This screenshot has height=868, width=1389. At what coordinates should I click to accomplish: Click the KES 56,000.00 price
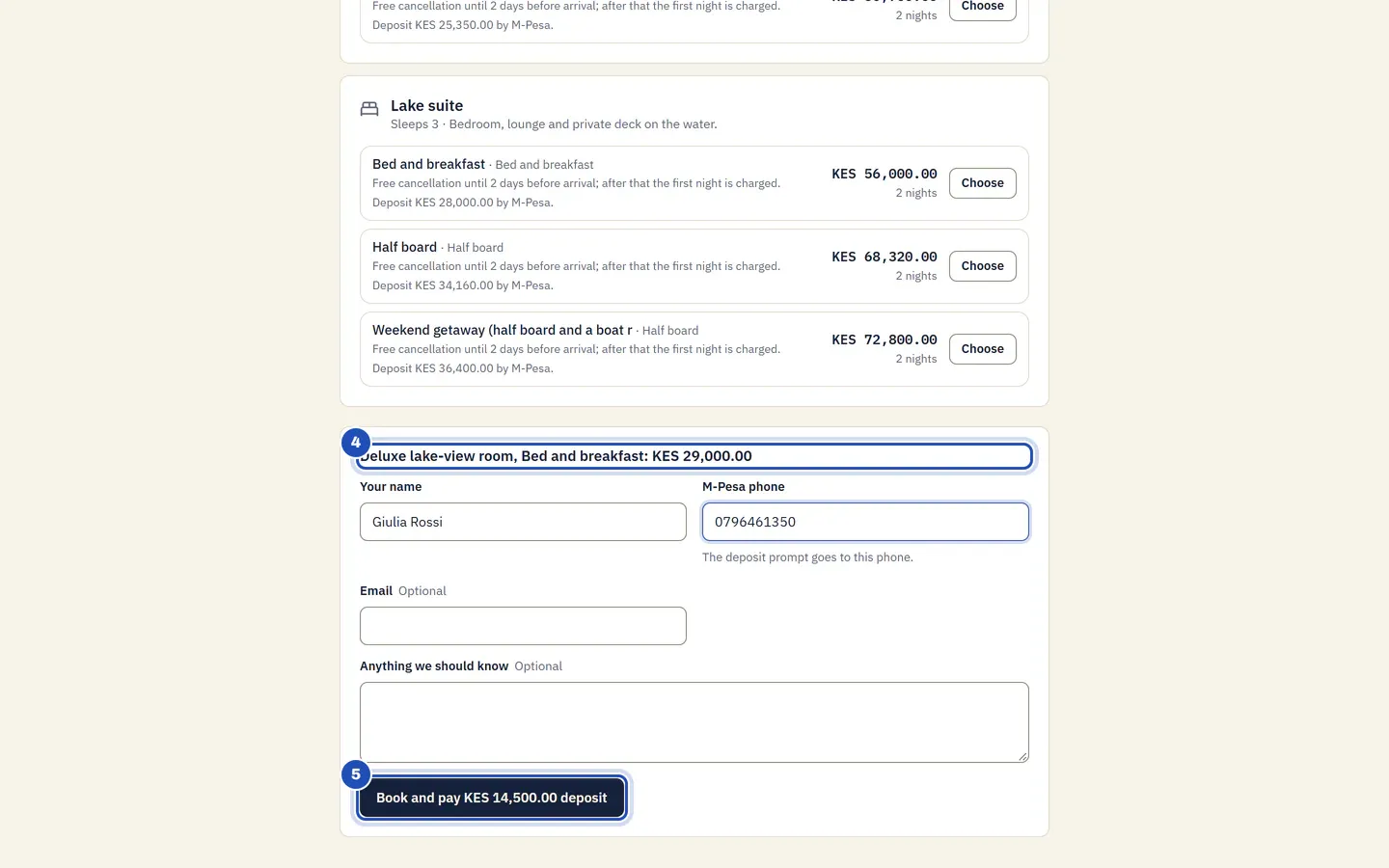click(885, 174)
